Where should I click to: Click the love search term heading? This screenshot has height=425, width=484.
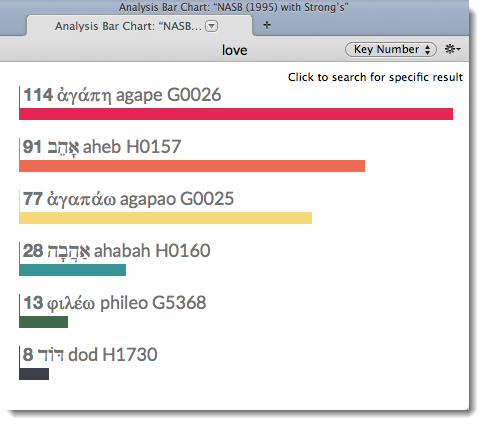[235, 50]
